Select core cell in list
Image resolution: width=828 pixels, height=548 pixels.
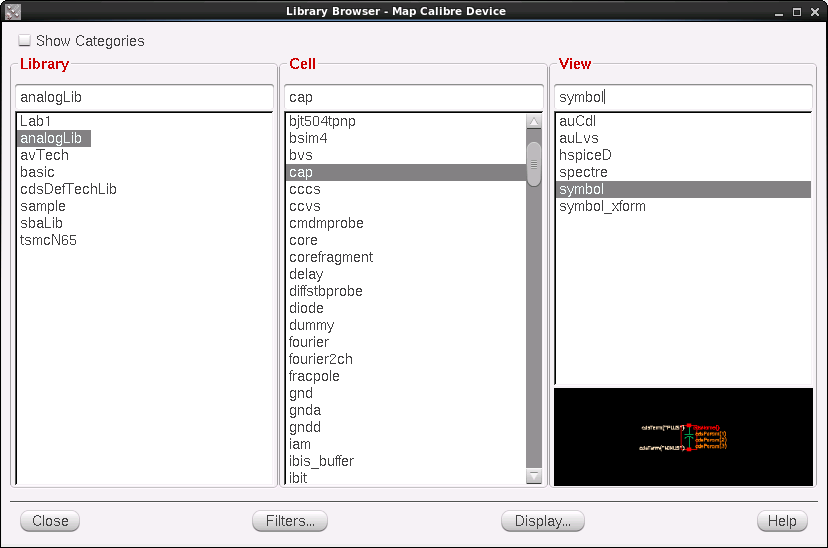[x=303, y=240]
